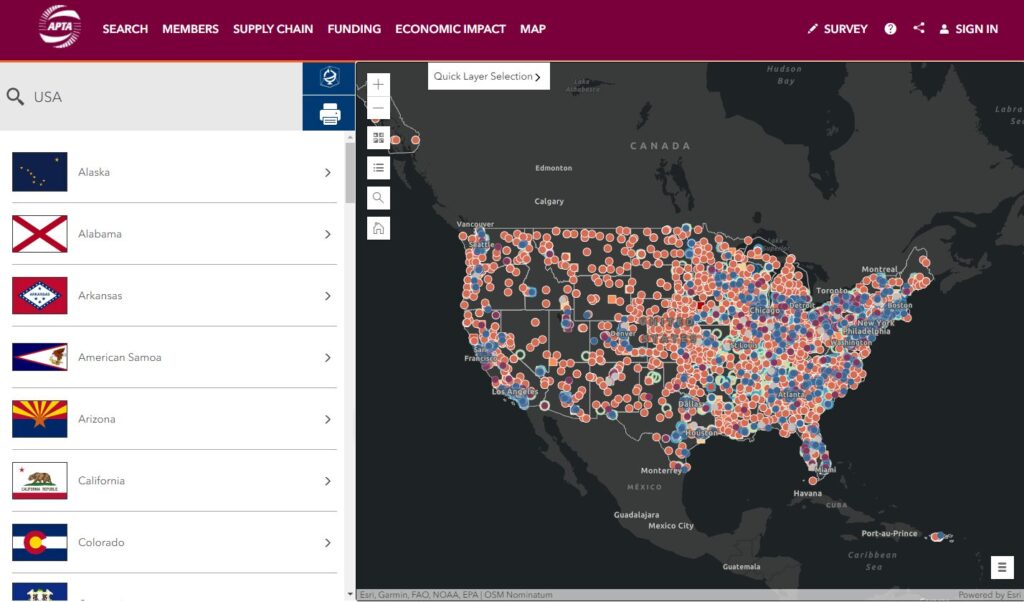Screen dimensions: 1024x602
Task: Go to Economic Impact tab
Action: coord(450,29)
